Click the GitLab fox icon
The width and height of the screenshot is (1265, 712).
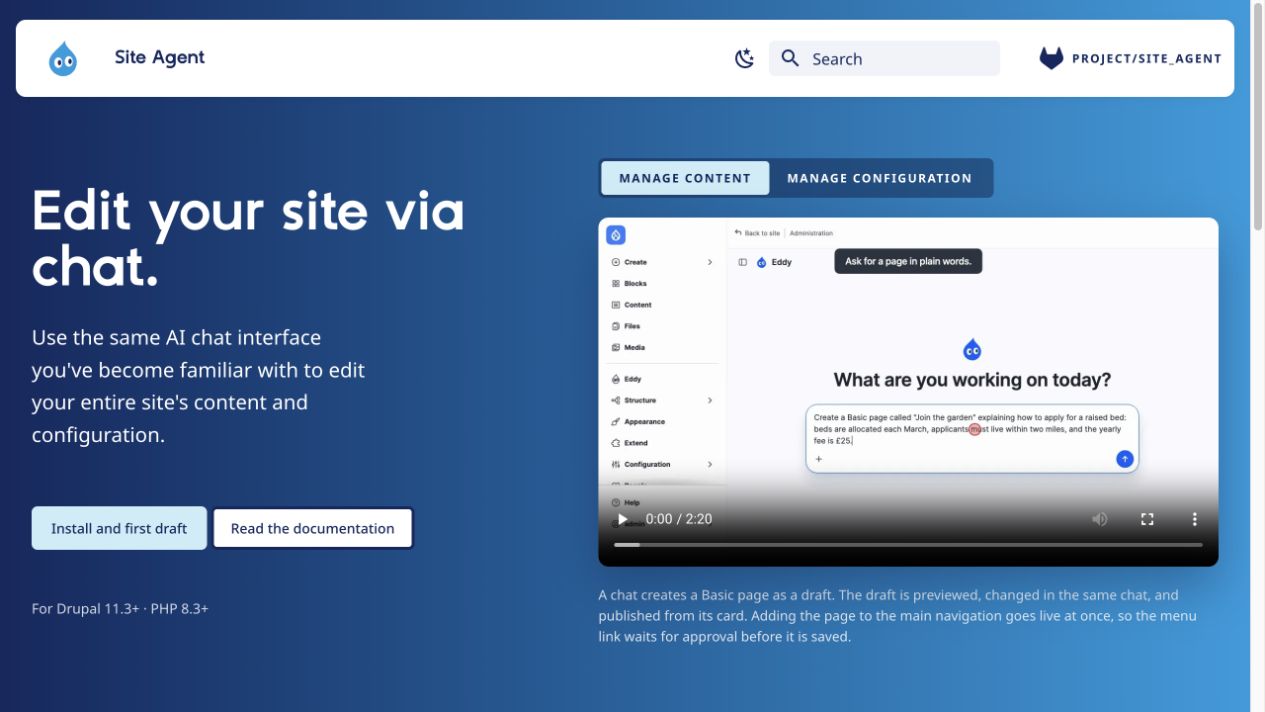click(x=1051, y=58)
